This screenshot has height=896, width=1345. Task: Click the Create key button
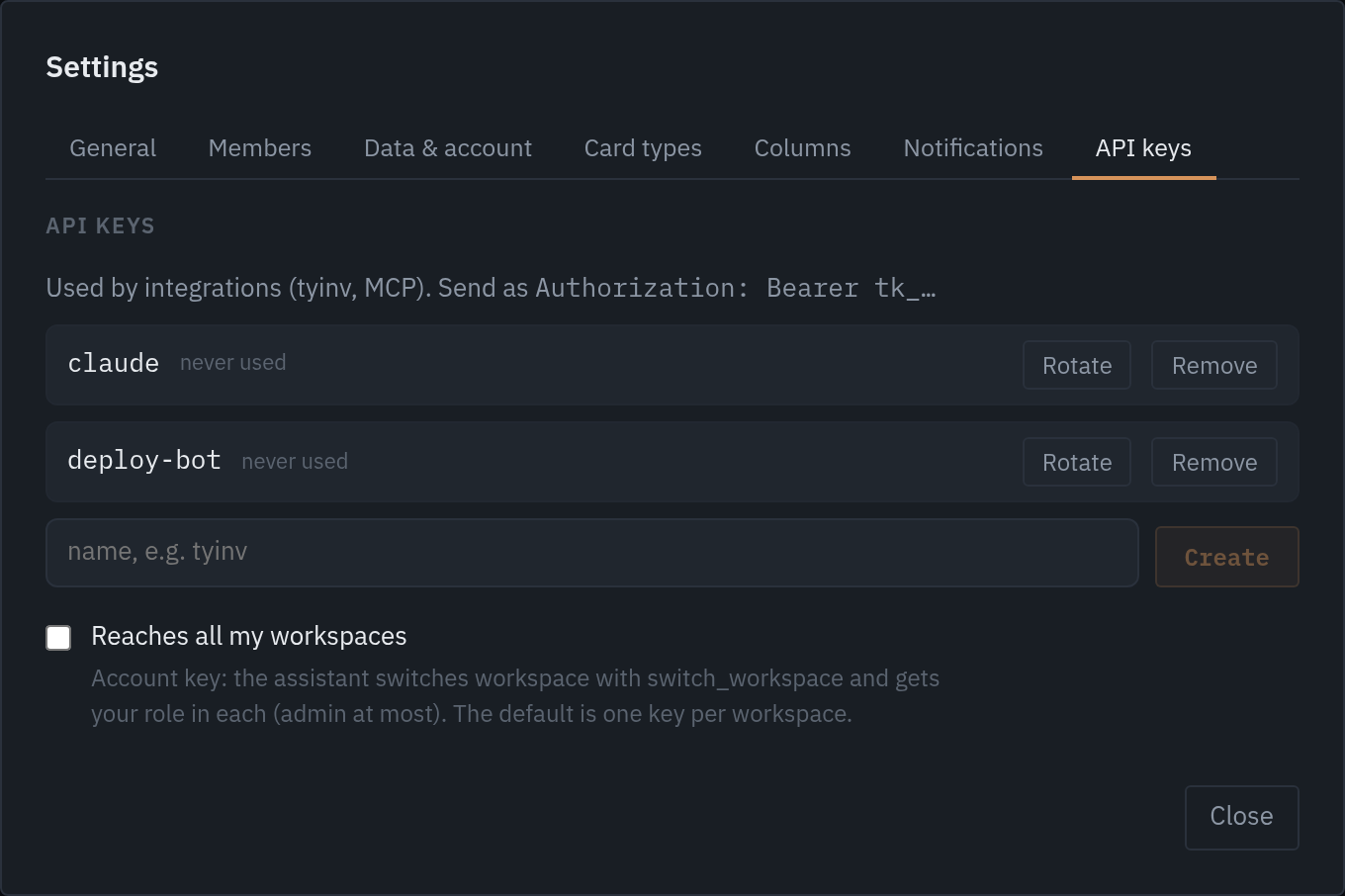coord(1226,557)
